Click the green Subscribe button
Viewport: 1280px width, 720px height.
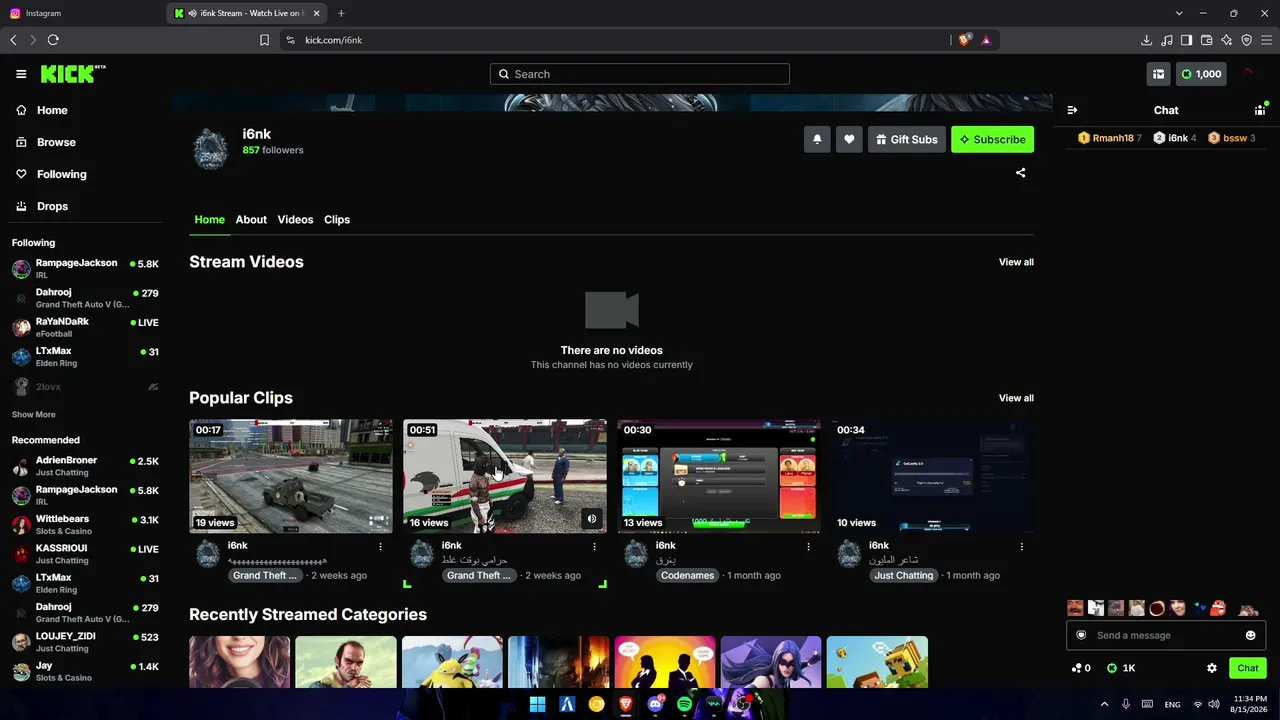992,140
